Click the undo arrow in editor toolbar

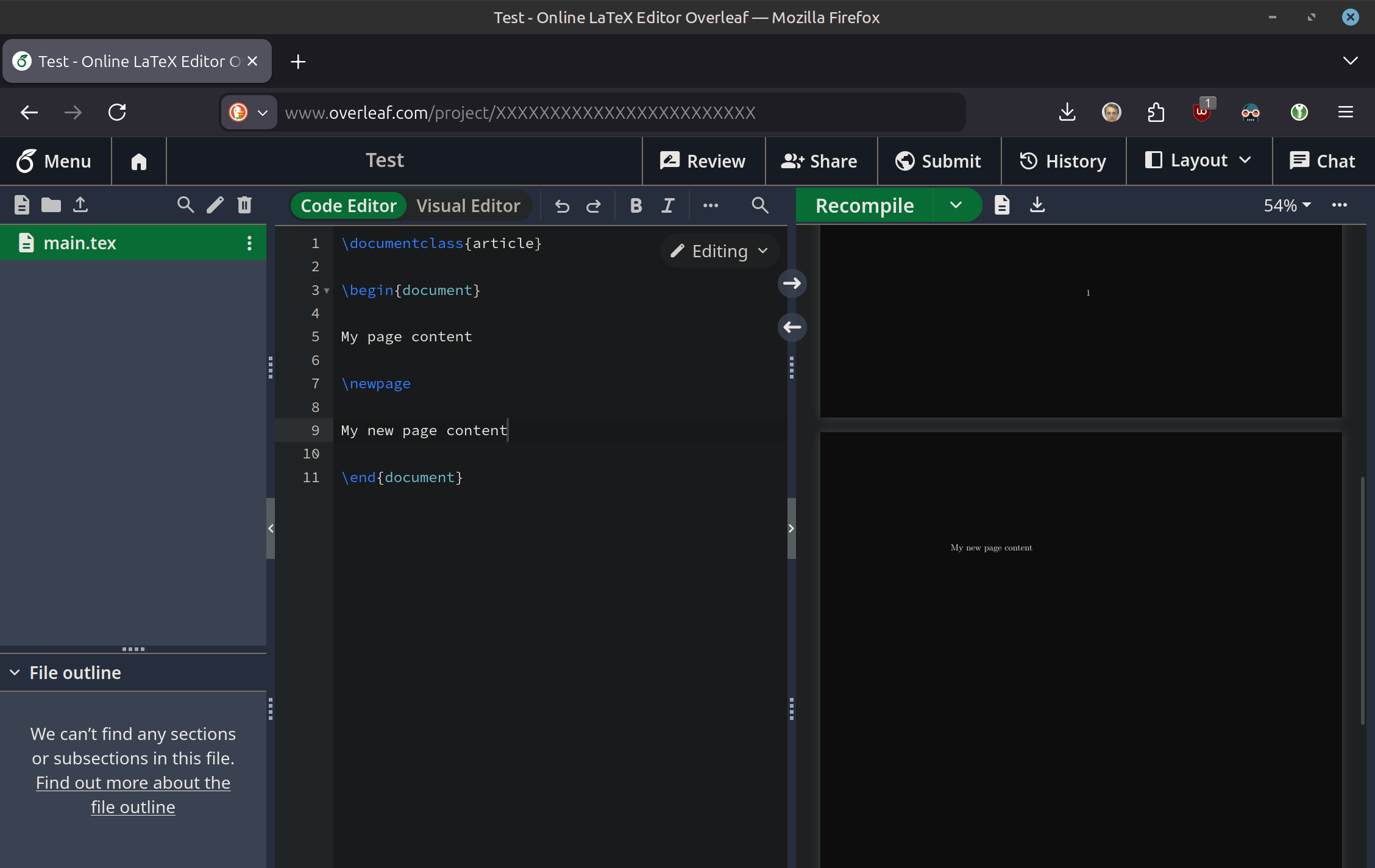point(562,206)
